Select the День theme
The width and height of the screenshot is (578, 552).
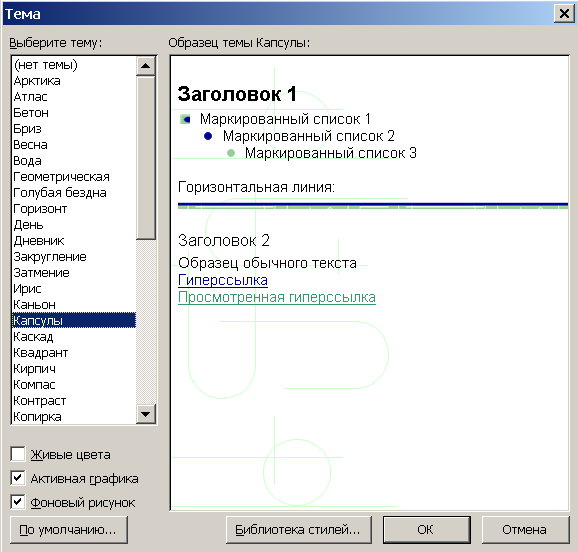point(74,225)
